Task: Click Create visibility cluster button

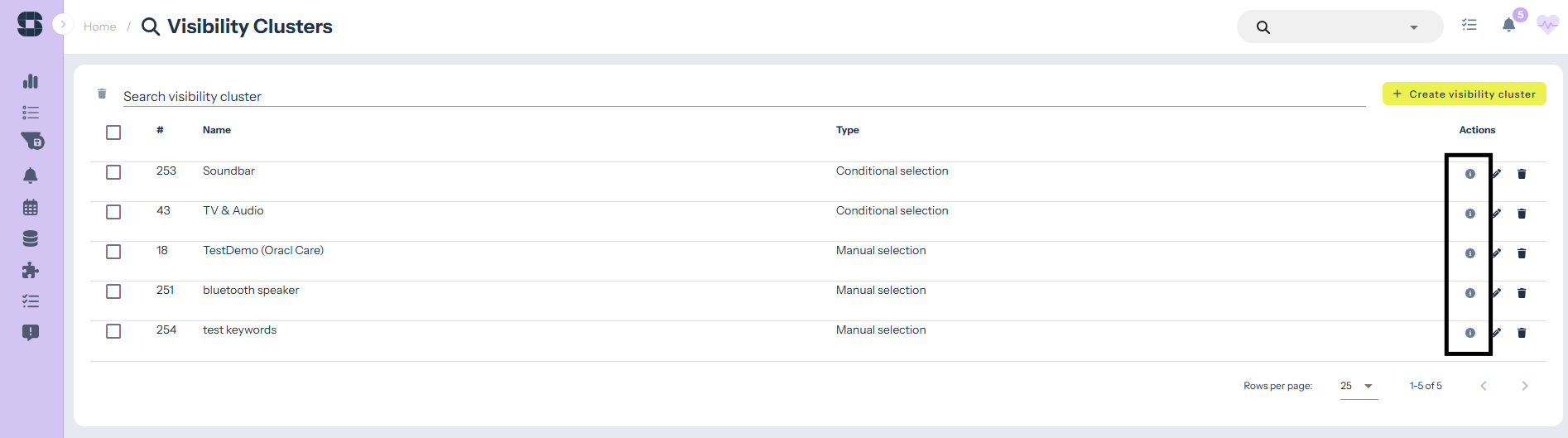Action: click(x=1464, y=94)
